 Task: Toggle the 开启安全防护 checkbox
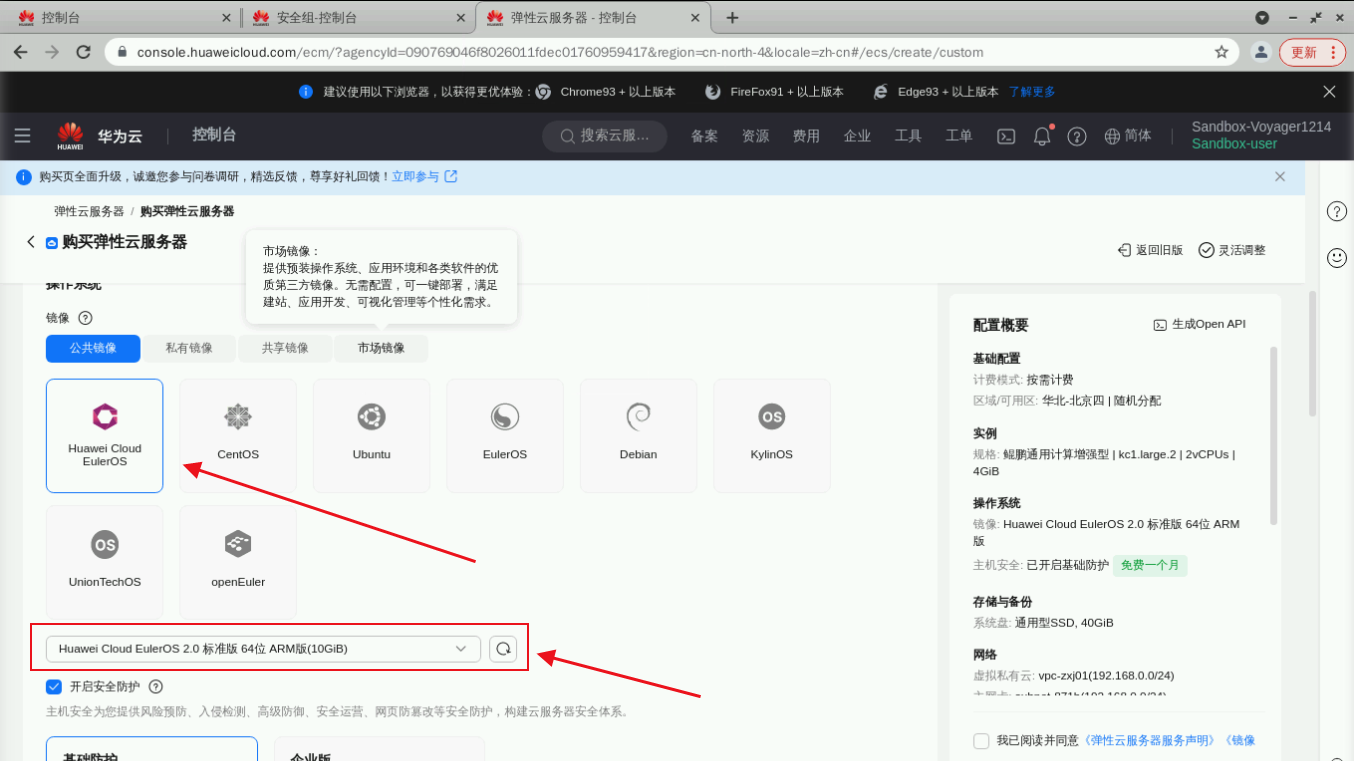(54, 687)
